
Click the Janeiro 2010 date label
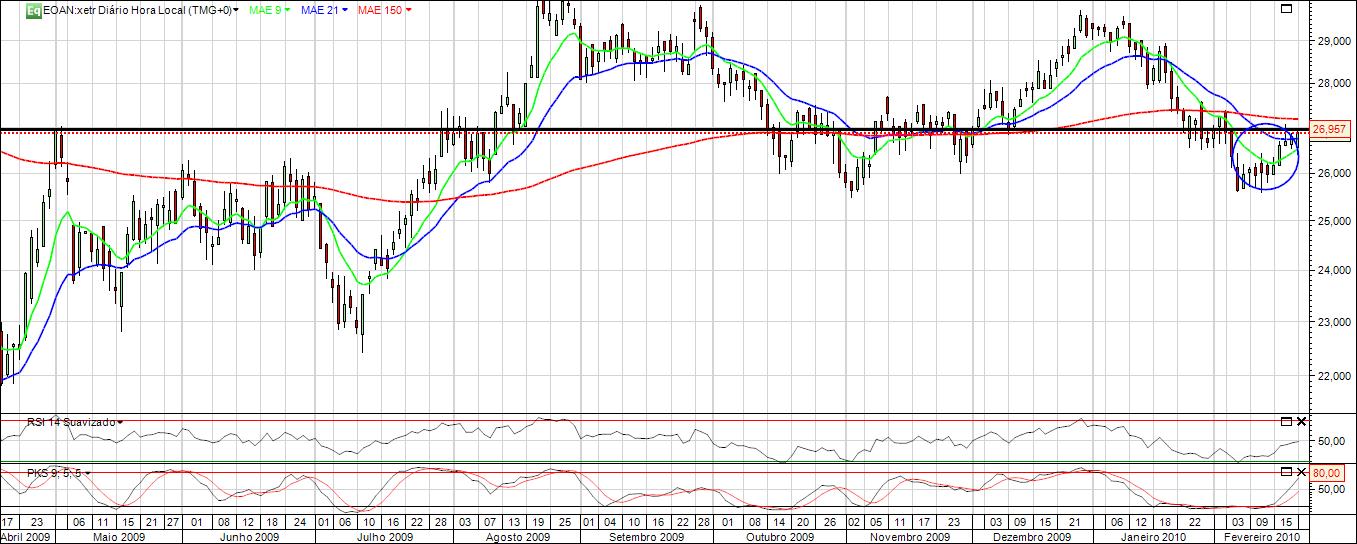pos(1151,537)
